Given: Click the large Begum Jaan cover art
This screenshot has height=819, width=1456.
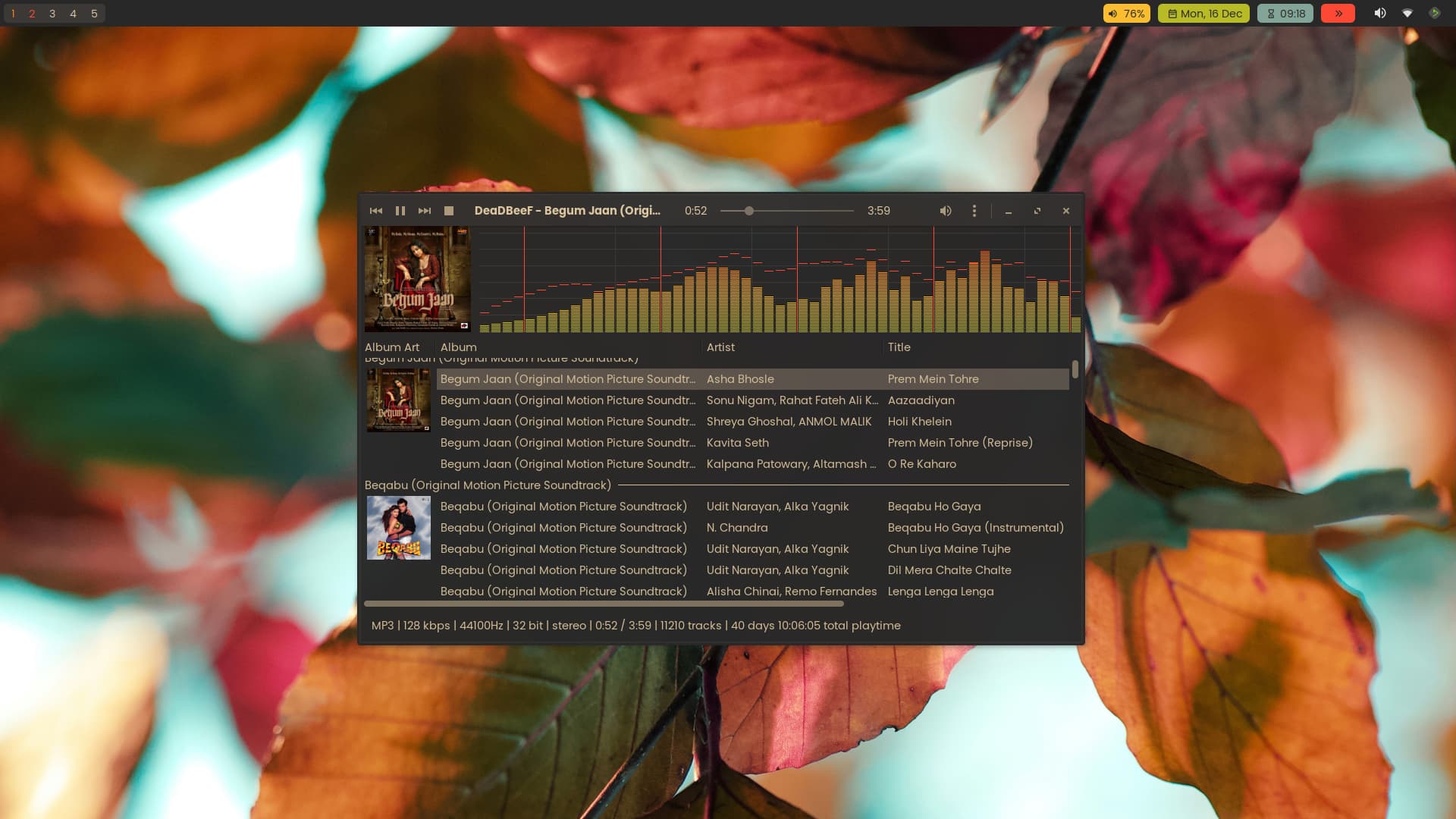Looking at the screenshot, I should point(417,279).
